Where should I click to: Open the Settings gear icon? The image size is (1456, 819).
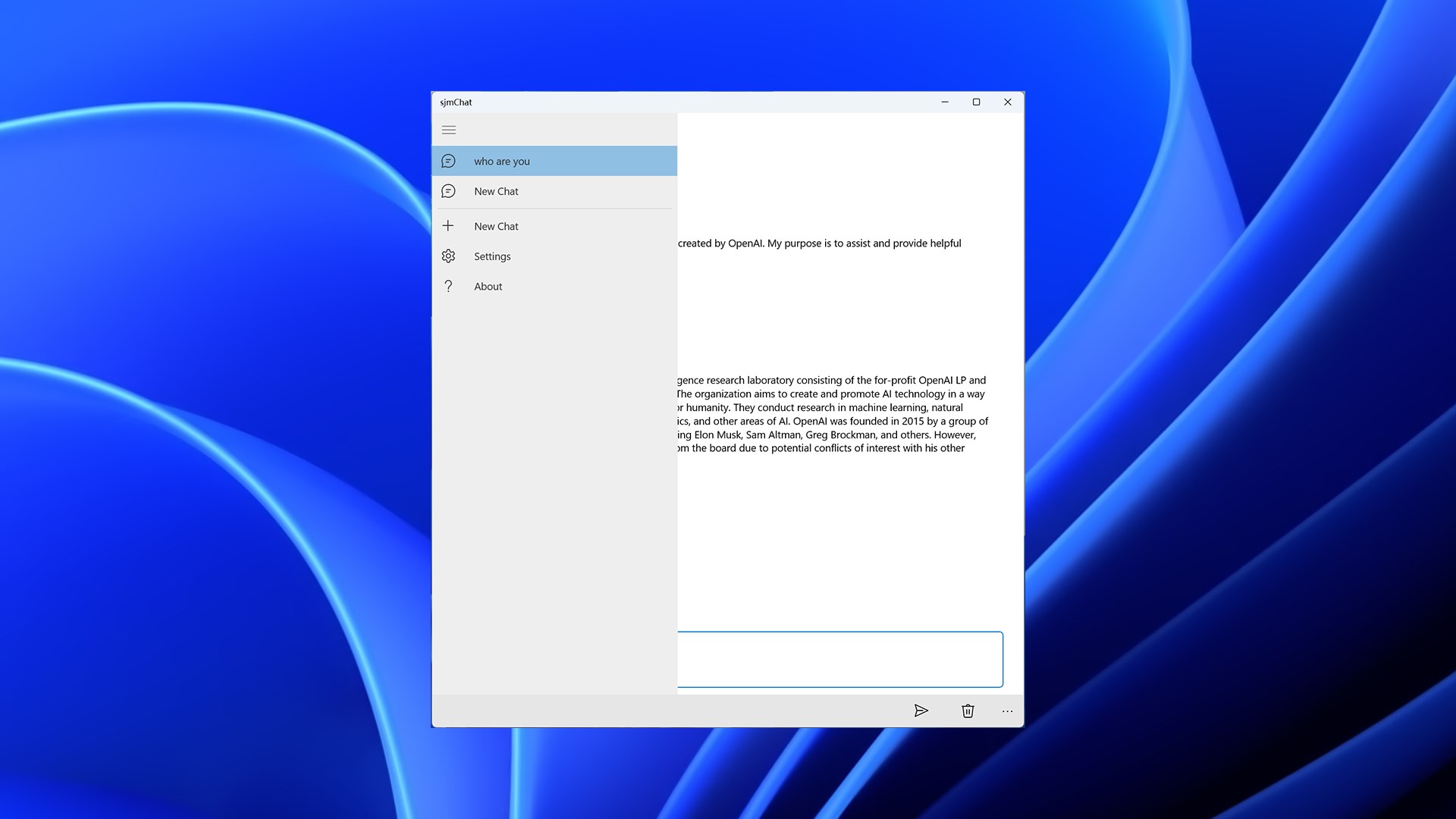pos(449,256)
